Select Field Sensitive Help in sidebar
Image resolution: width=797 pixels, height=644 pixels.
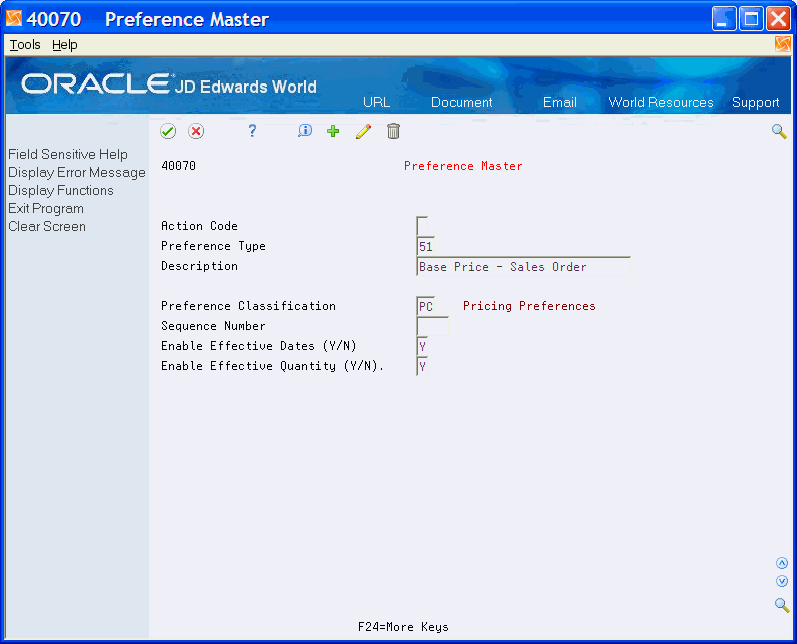(x=68, y=155)
